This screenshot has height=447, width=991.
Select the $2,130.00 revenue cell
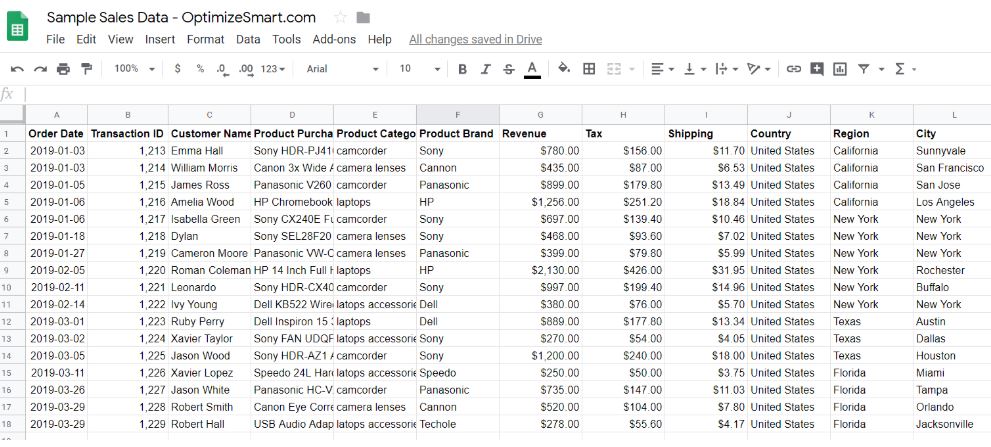(540, 271)
